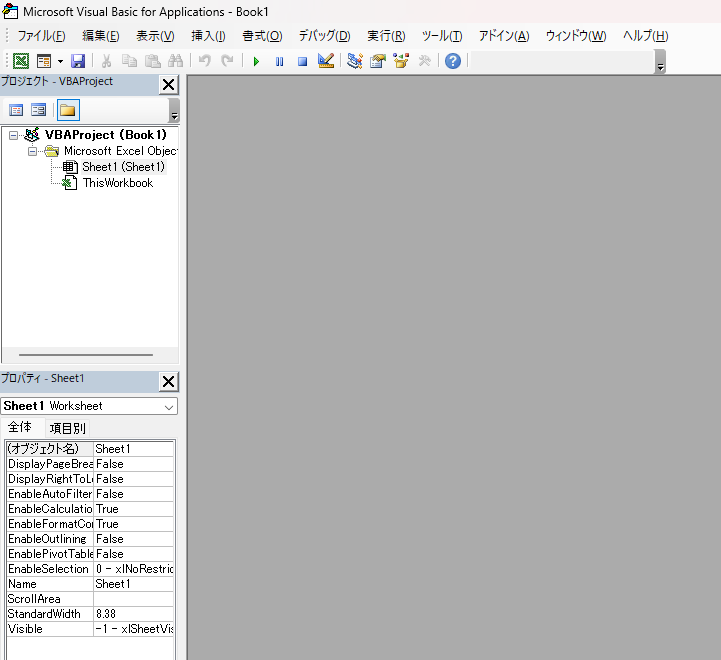The image size is (721, 660).
Task: Click the View Microsoft Excel toolbar icon
Action: point(21,61)
